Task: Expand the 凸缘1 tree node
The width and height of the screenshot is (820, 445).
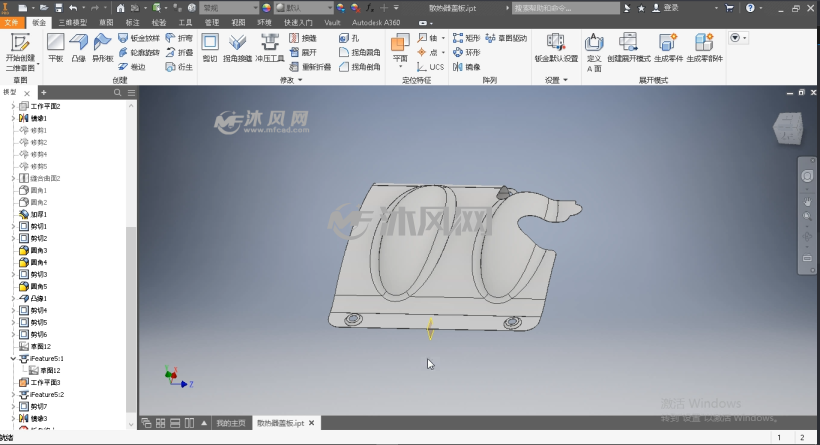Action: point(13,299)
